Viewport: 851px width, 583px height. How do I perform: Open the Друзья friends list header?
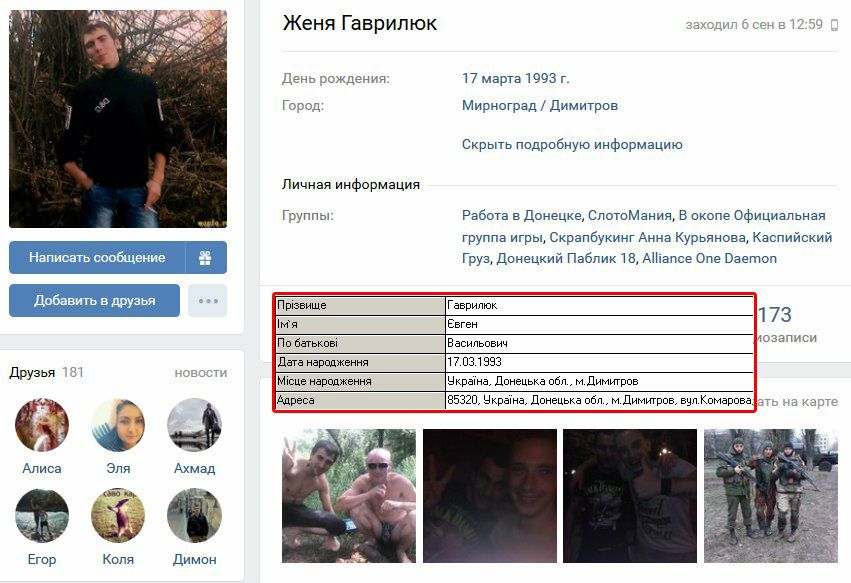pos(32,372)
